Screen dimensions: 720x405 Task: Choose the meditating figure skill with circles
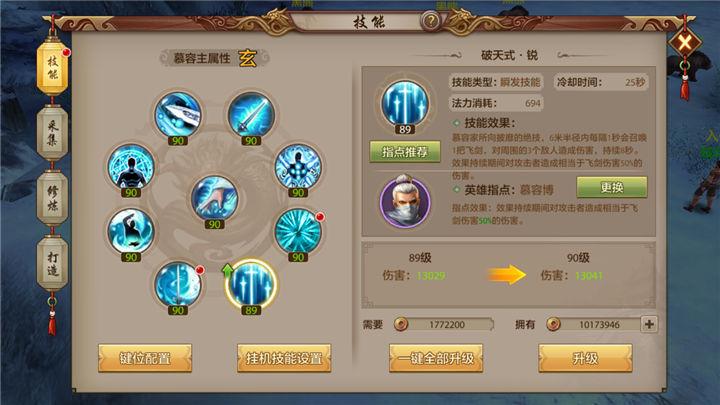pos(131,167)
